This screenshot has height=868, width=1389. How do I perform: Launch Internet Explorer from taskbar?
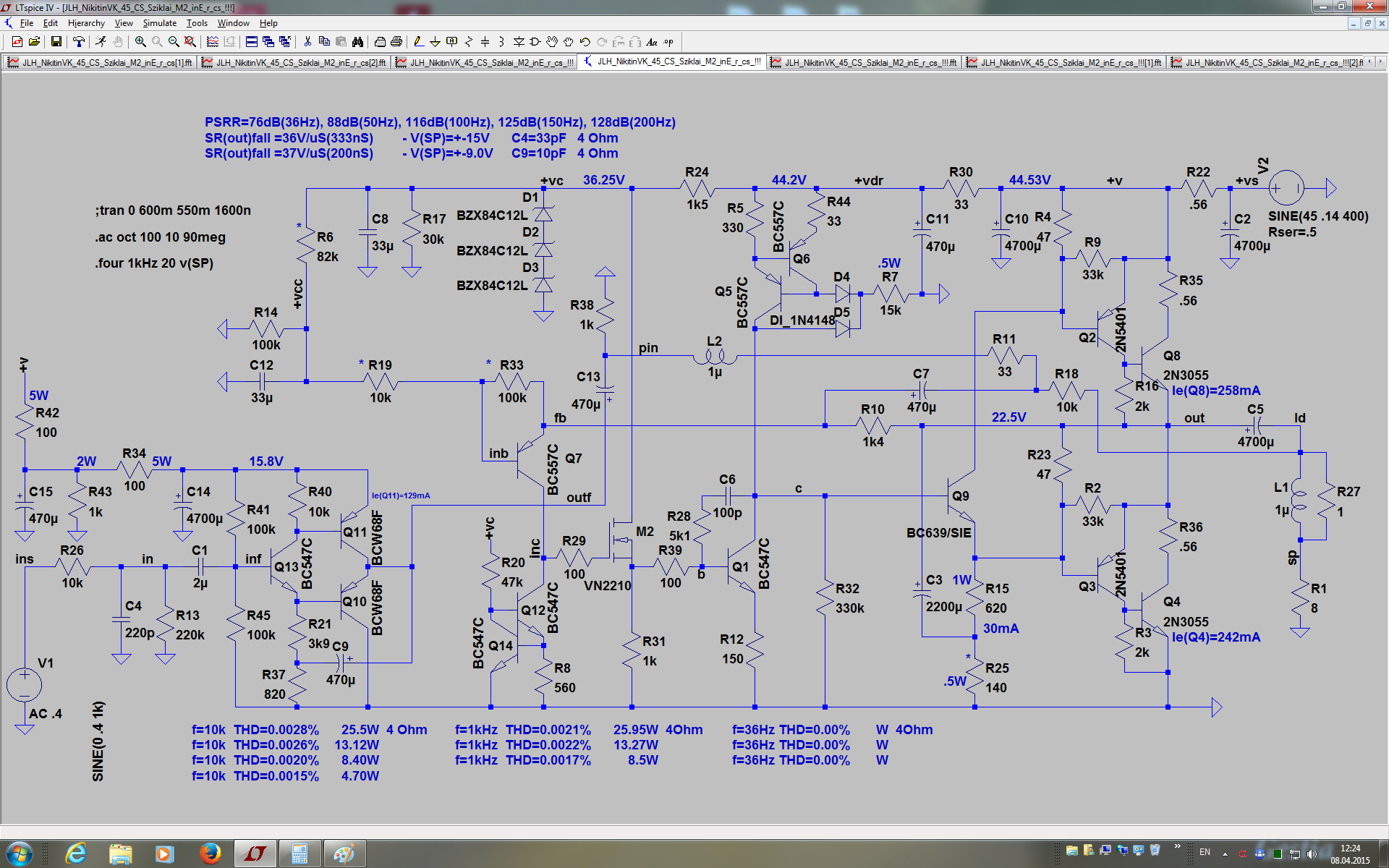point(76,854)
